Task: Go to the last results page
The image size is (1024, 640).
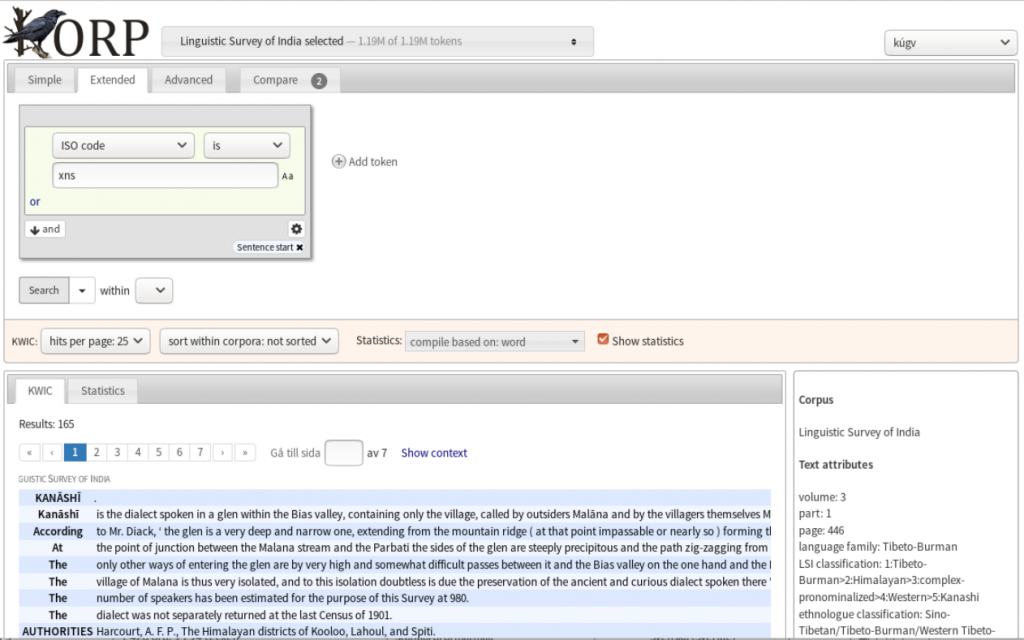Action: 245,453
